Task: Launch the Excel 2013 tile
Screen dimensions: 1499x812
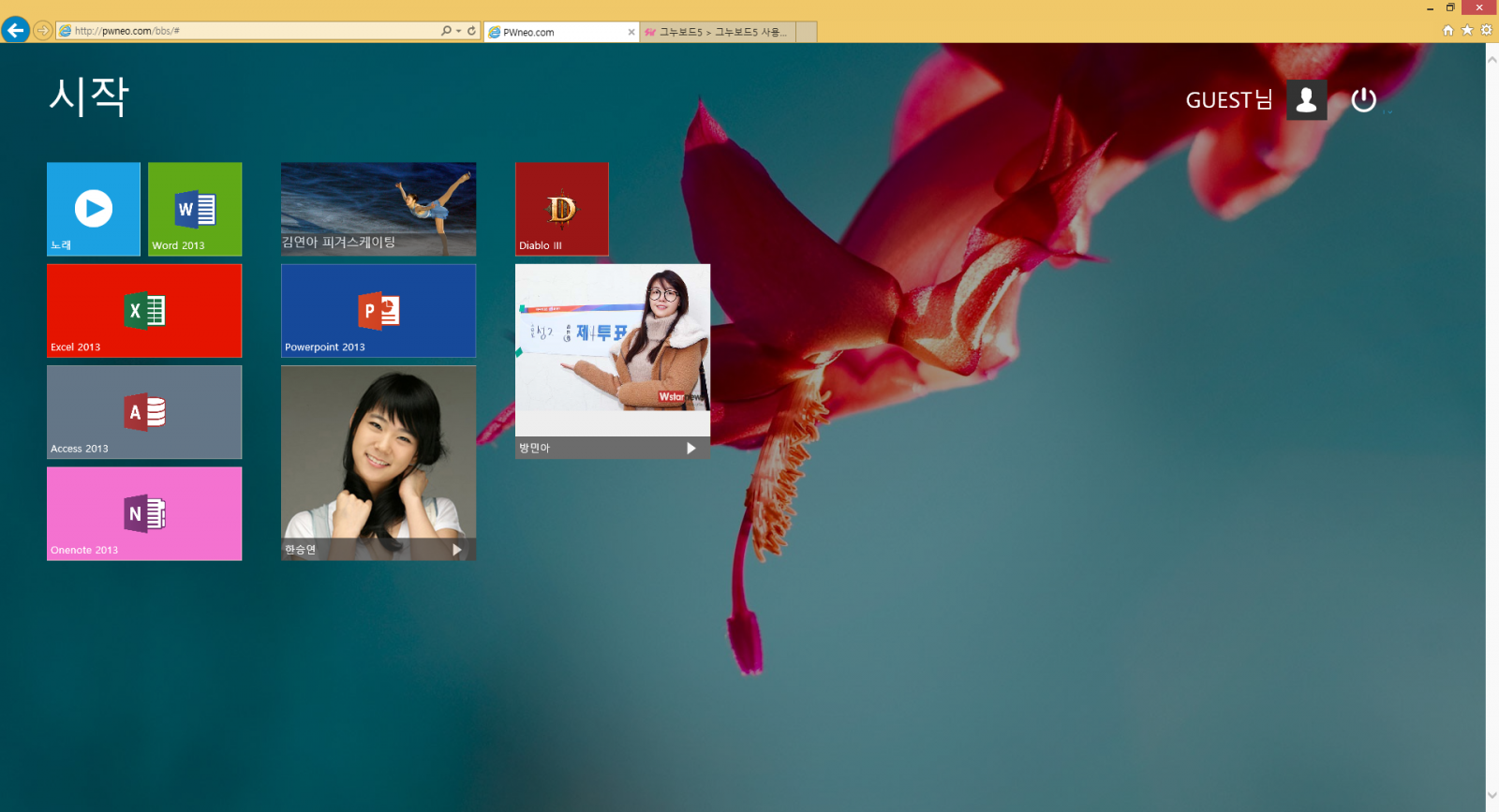Action: pos(144,310)
